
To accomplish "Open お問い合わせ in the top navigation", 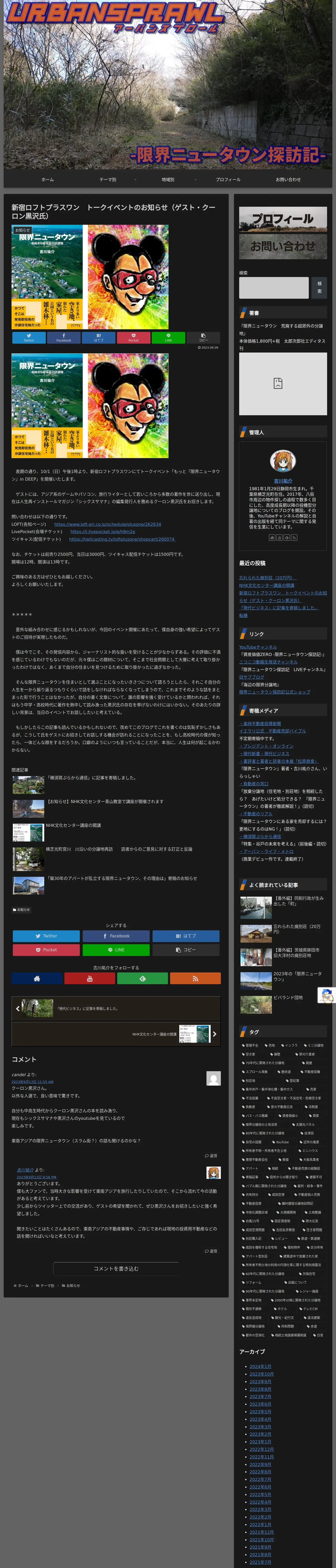I will pos(288,180).
